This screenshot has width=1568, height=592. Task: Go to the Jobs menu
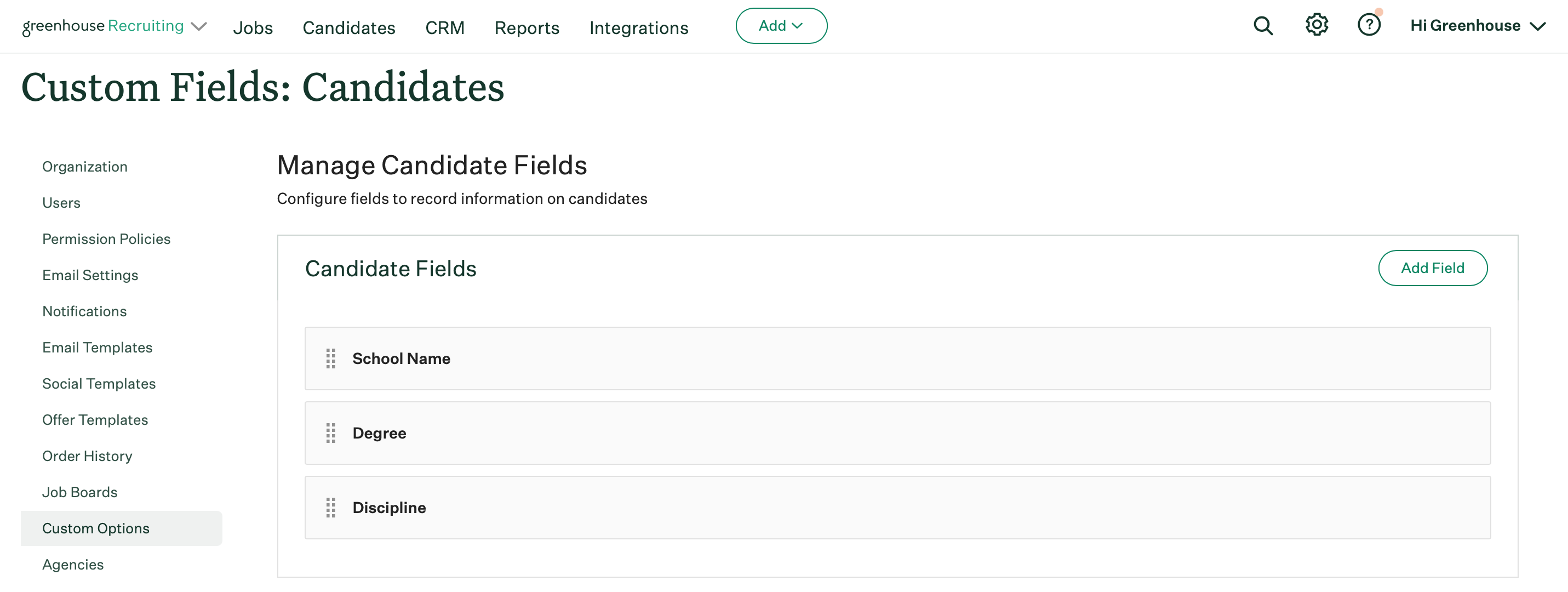tap(253, 27)
